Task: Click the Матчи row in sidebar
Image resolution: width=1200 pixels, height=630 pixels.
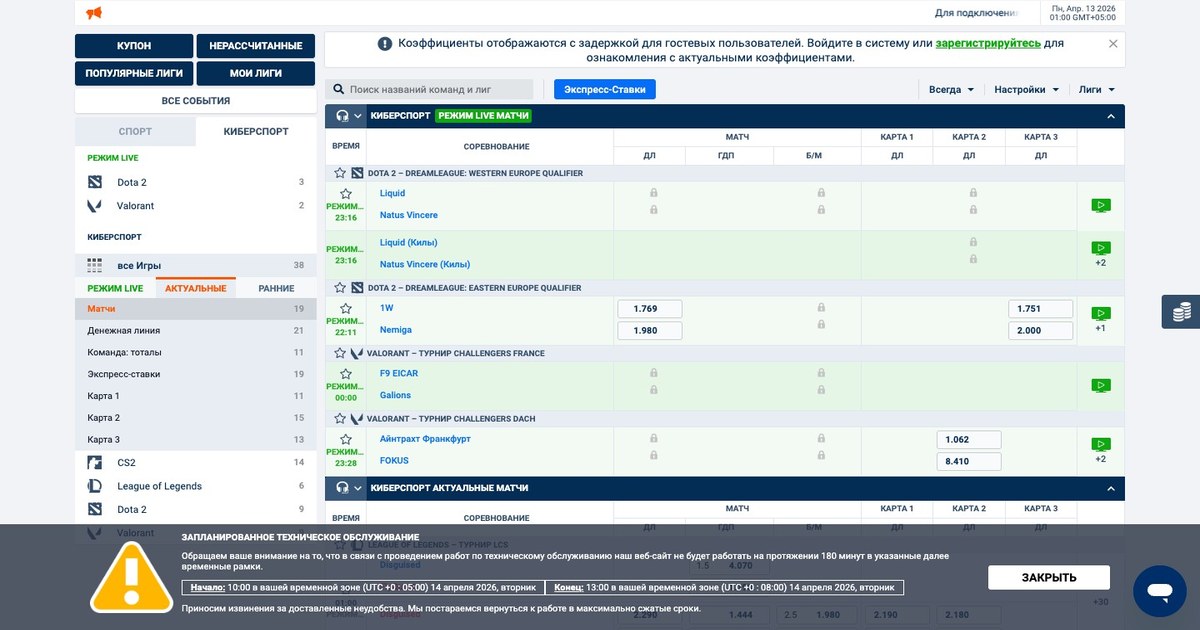Action: pos(196,309)
